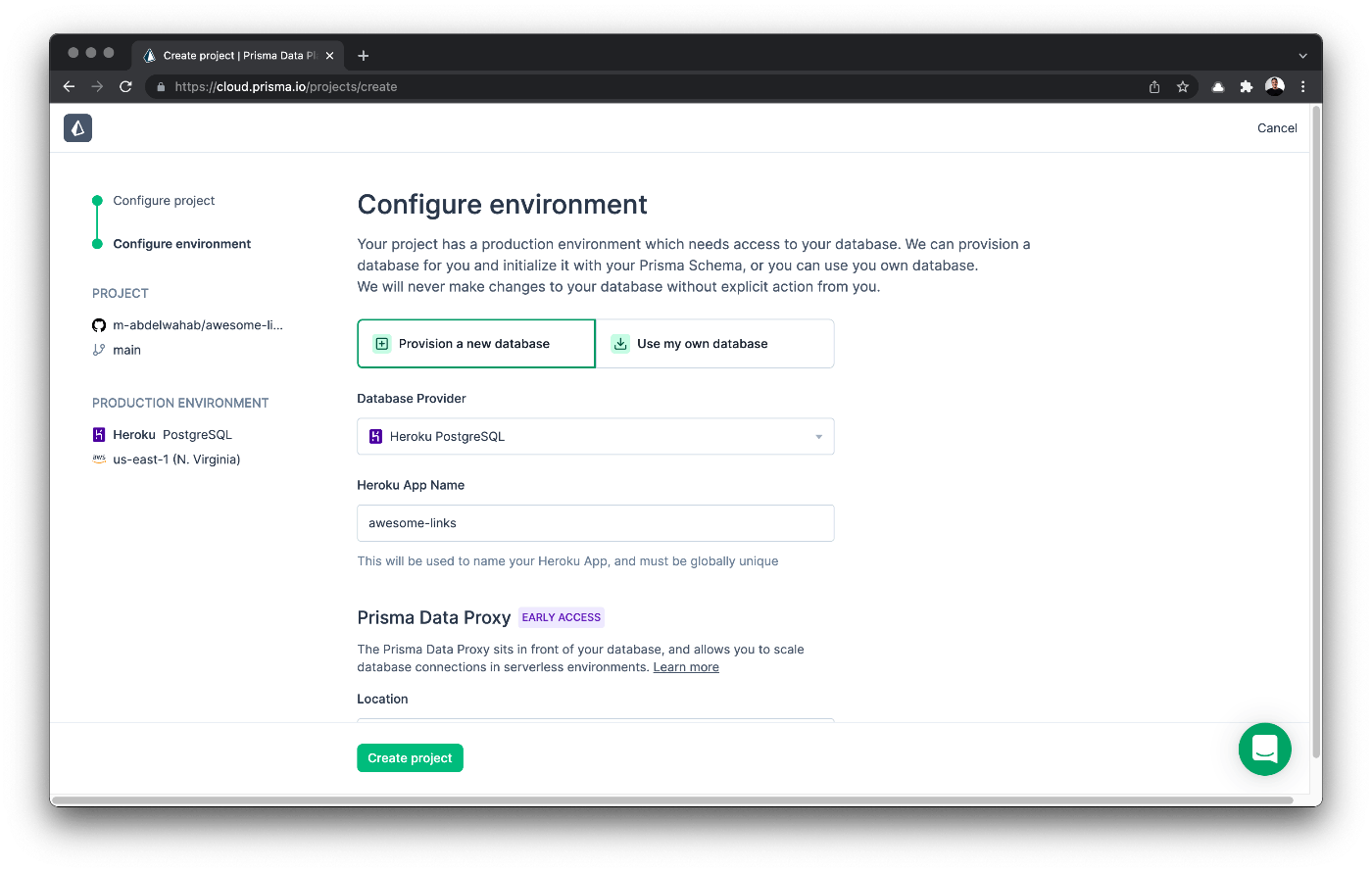
Task: Go back using browser back arrow
Action: coord(69,86)
